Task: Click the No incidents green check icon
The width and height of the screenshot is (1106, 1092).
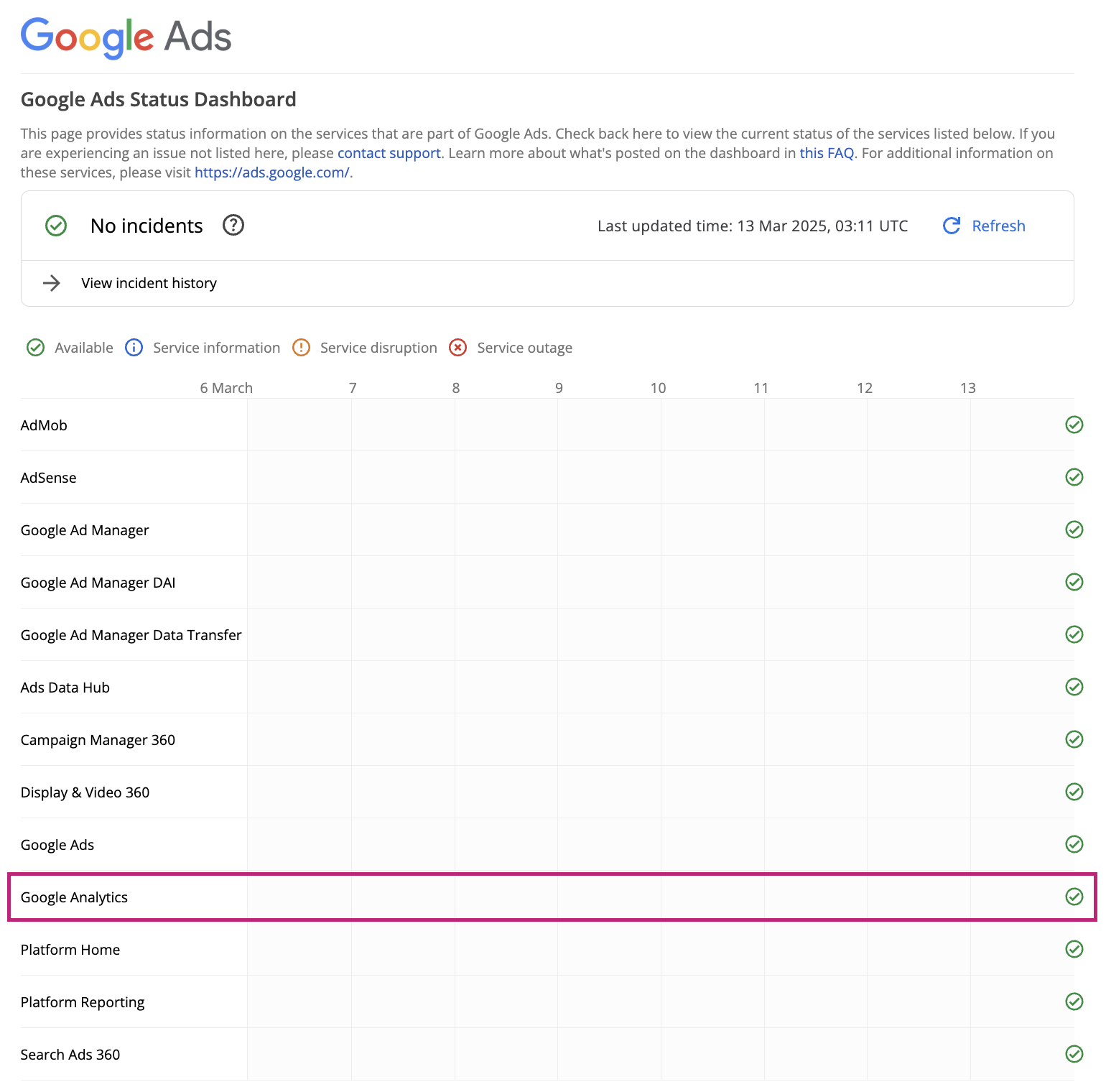Action: [56, 226]
